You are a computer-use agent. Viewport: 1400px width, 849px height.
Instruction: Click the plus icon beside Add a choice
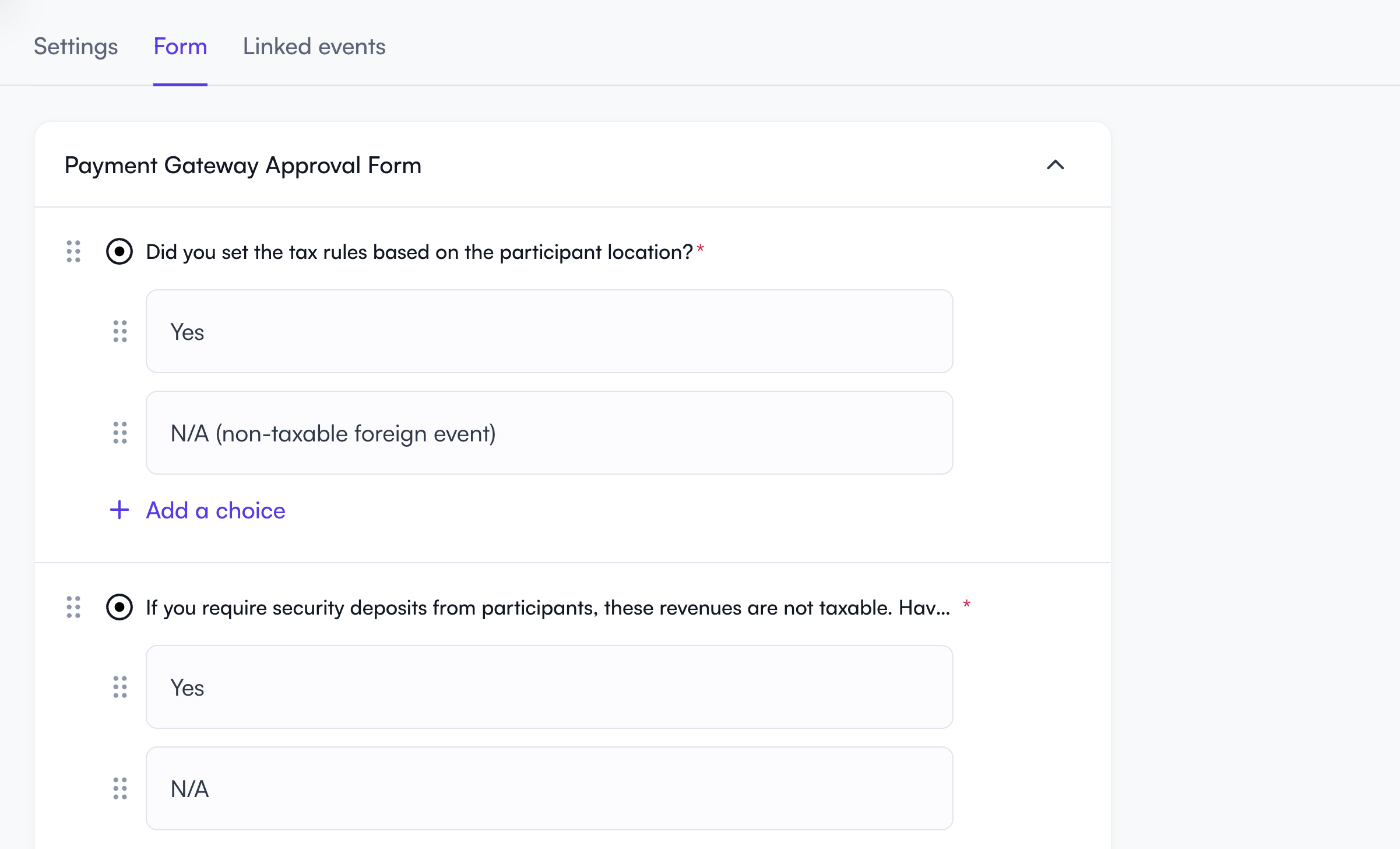pos(119,510)
